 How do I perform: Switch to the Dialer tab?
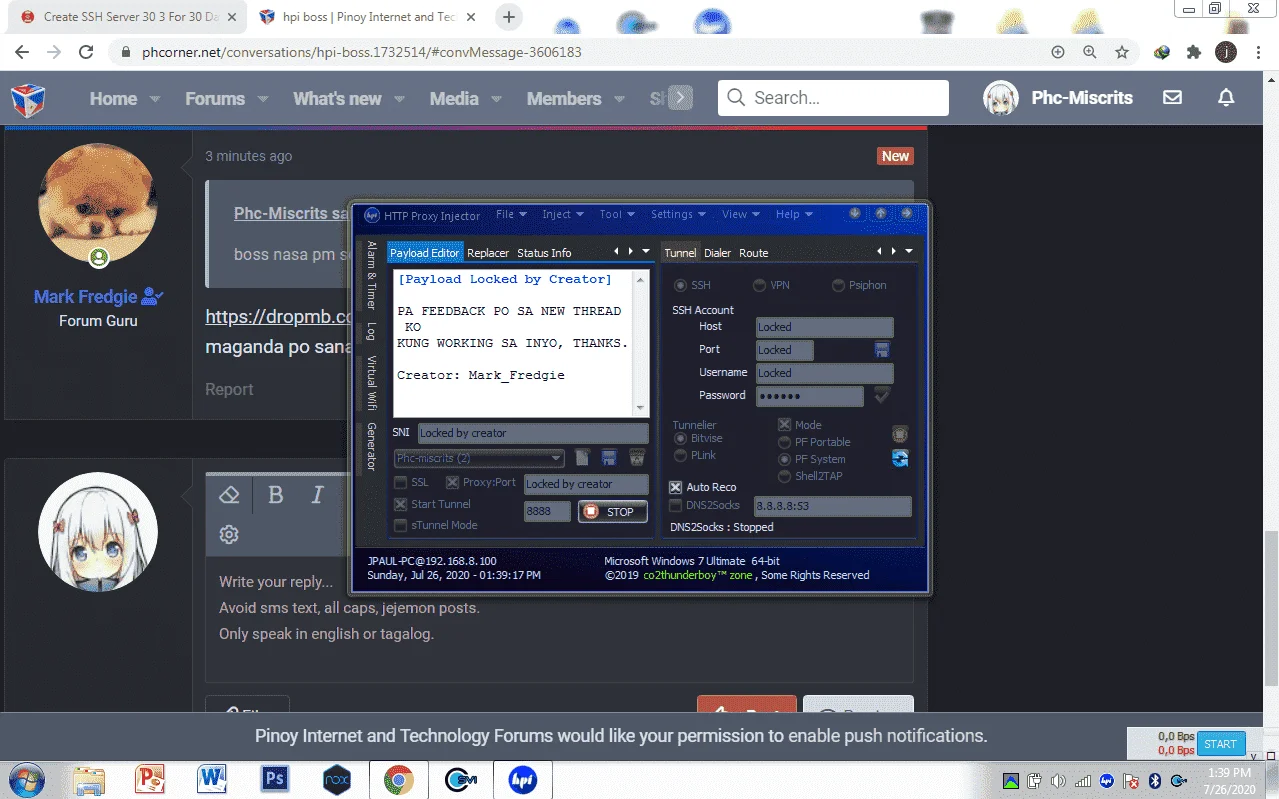point(717,253)
